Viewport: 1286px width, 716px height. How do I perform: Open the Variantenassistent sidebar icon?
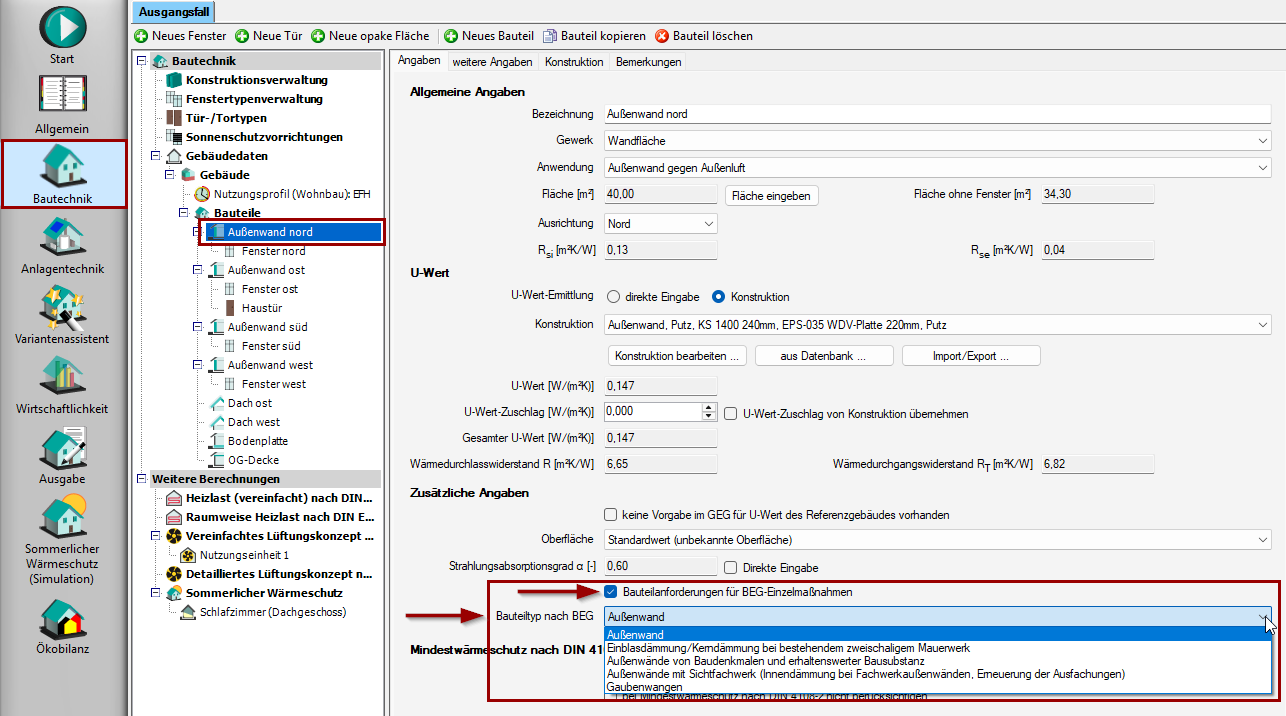(63, 308)
